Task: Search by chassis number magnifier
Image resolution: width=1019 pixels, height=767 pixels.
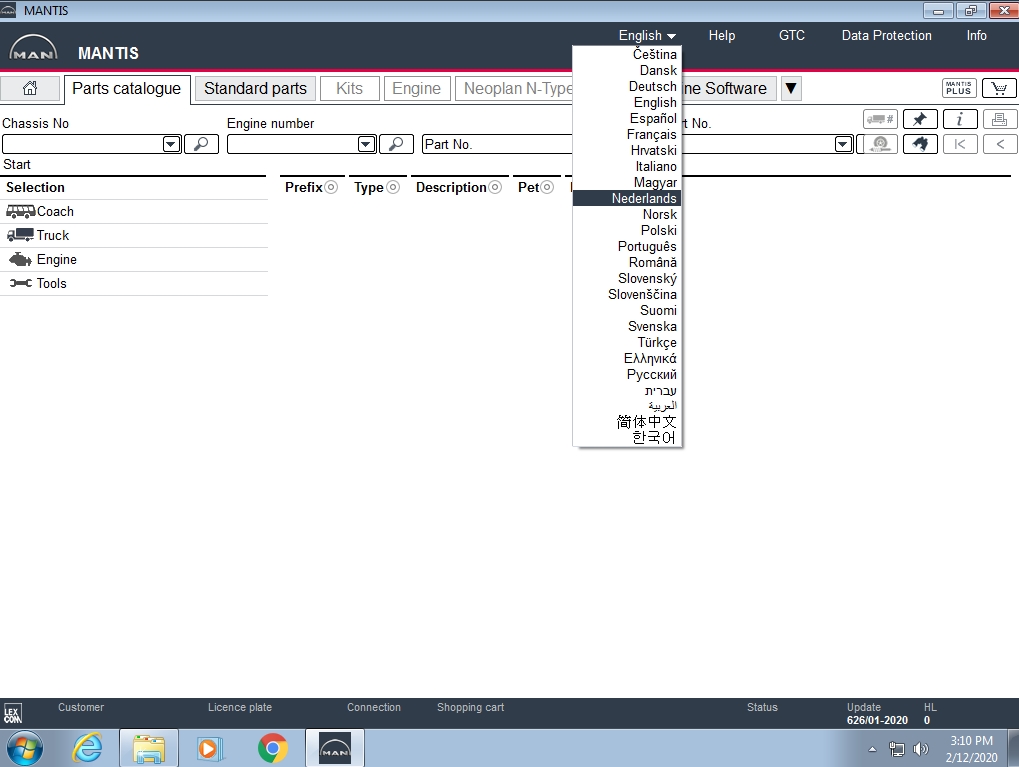Action: click(201, 144)
